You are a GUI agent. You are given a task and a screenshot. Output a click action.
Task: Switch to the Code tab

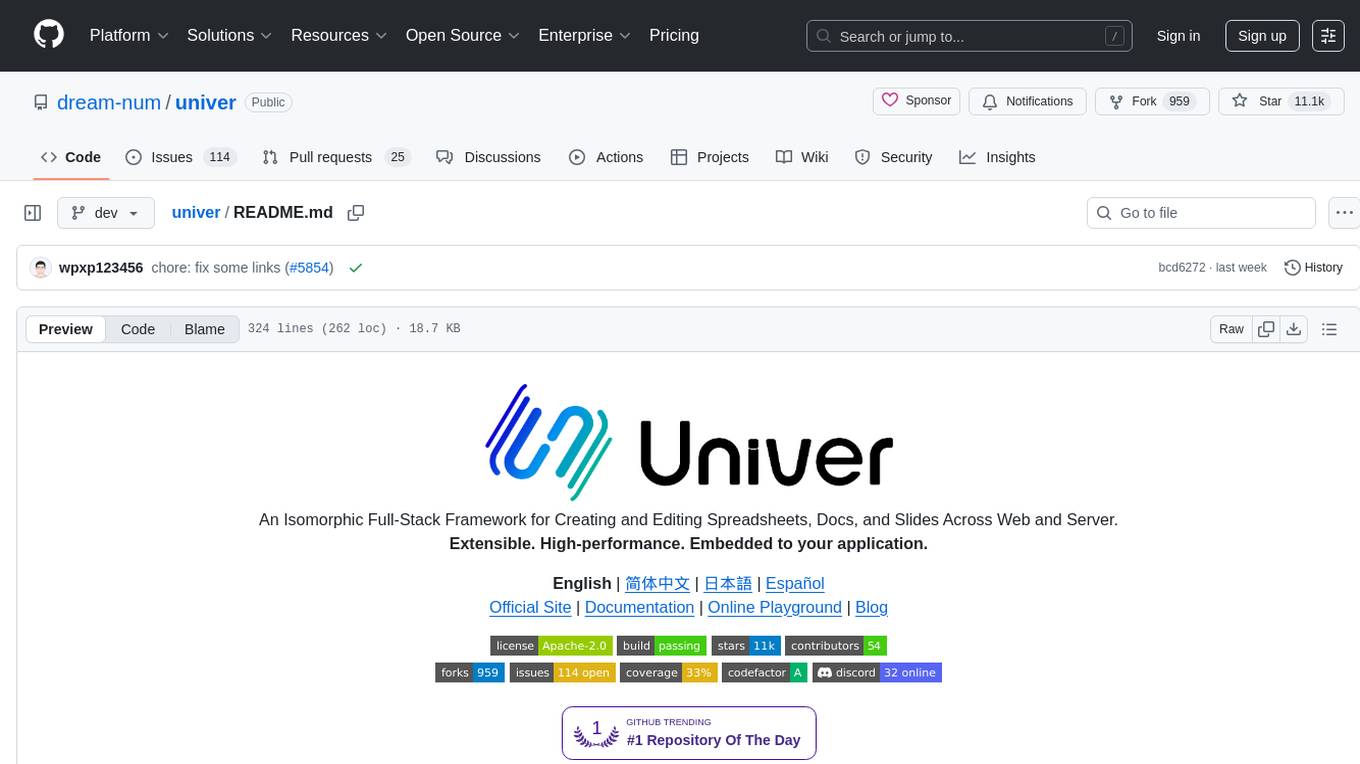pyautogui.click(x=71, y=157)
